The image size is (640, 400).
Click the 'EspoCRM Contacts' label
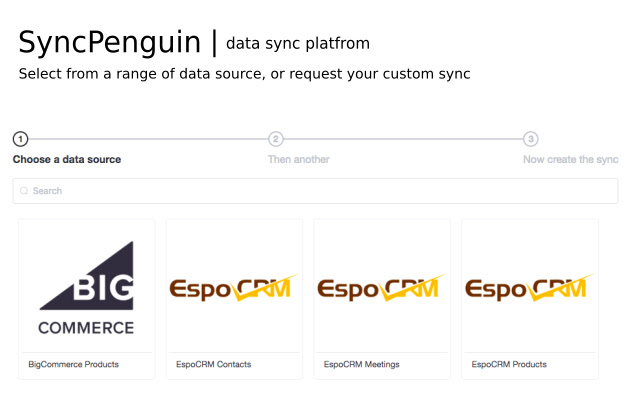click(x=213, y=364)
